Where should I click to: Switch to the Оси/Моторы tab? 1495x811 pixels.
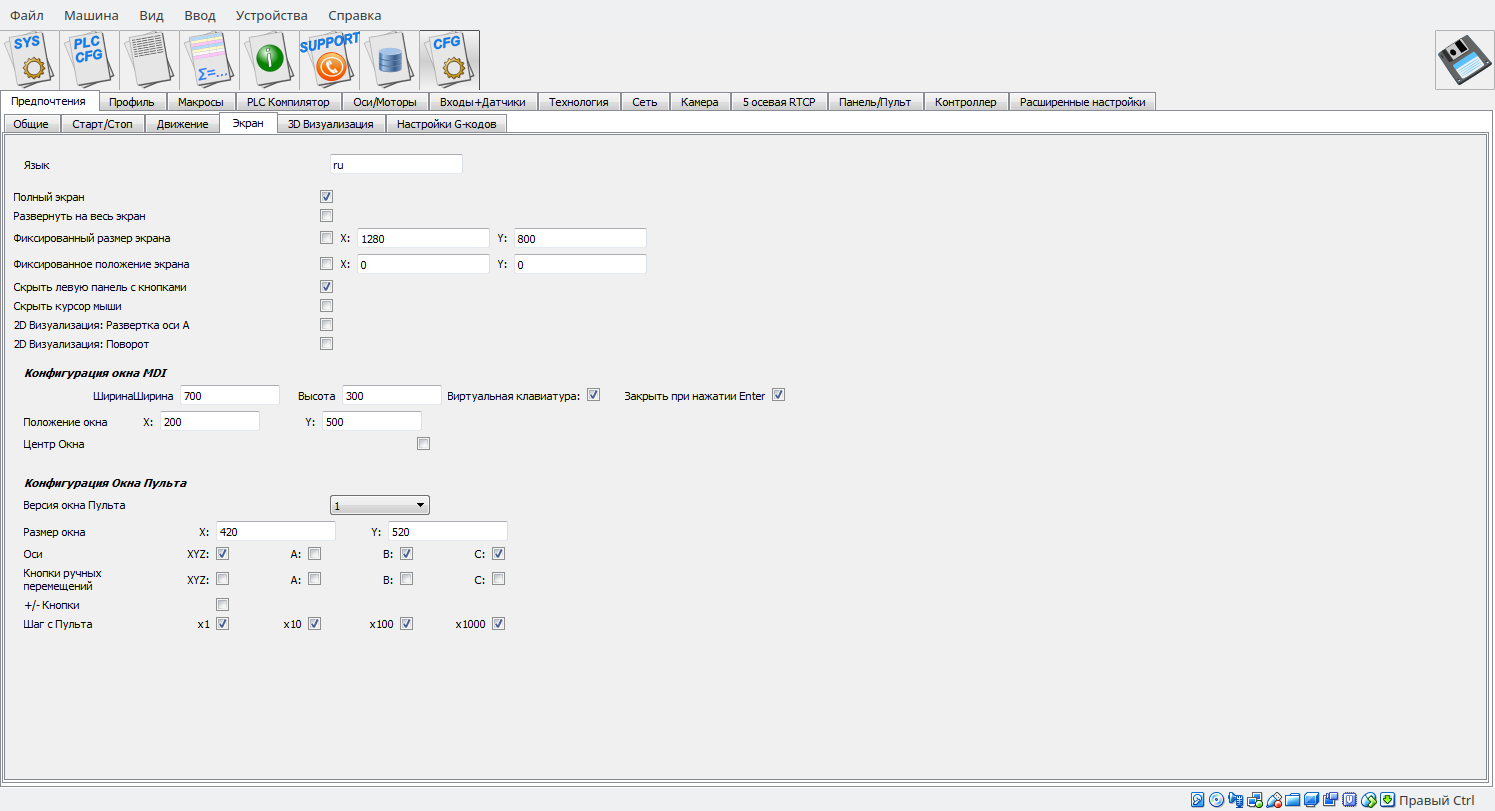385,102
